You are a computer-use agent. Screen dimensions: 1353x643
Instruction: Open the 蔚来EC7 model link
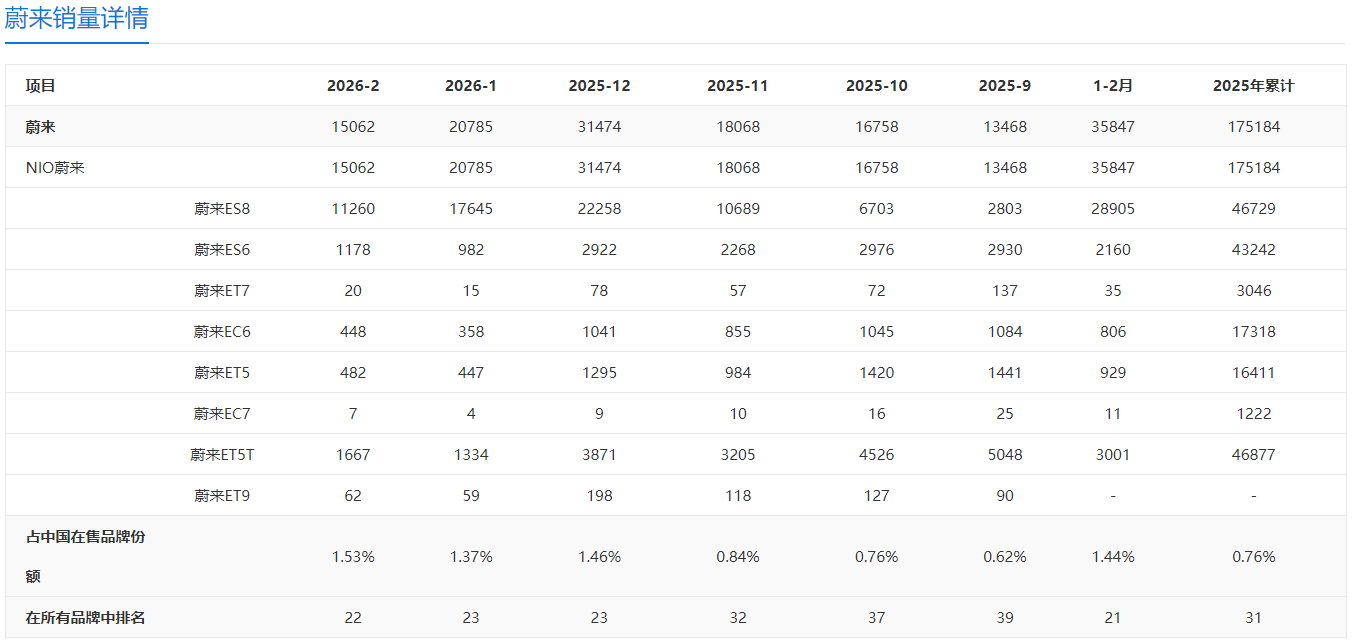(x=222, y=414)
